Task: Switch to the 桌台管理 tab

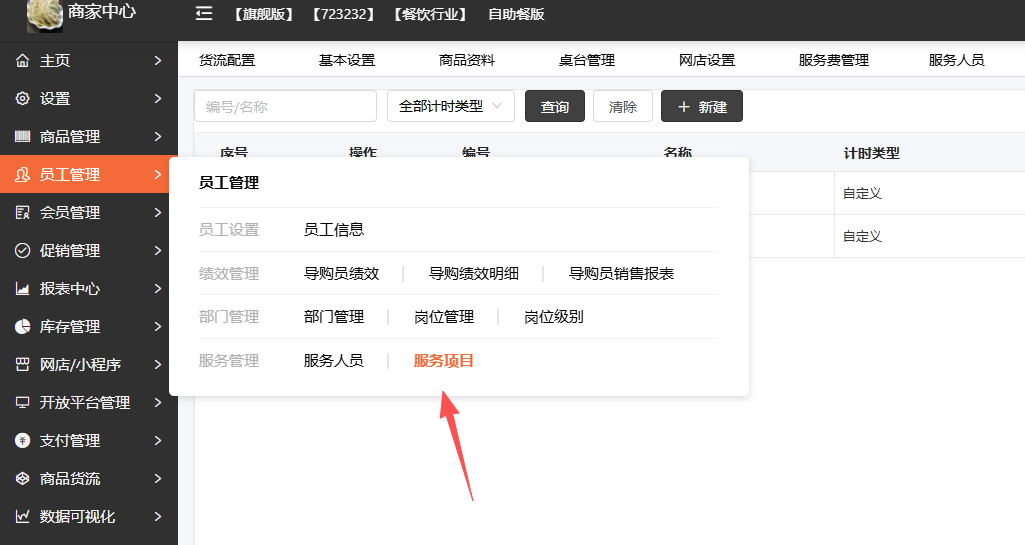Action: coord(586,60)
